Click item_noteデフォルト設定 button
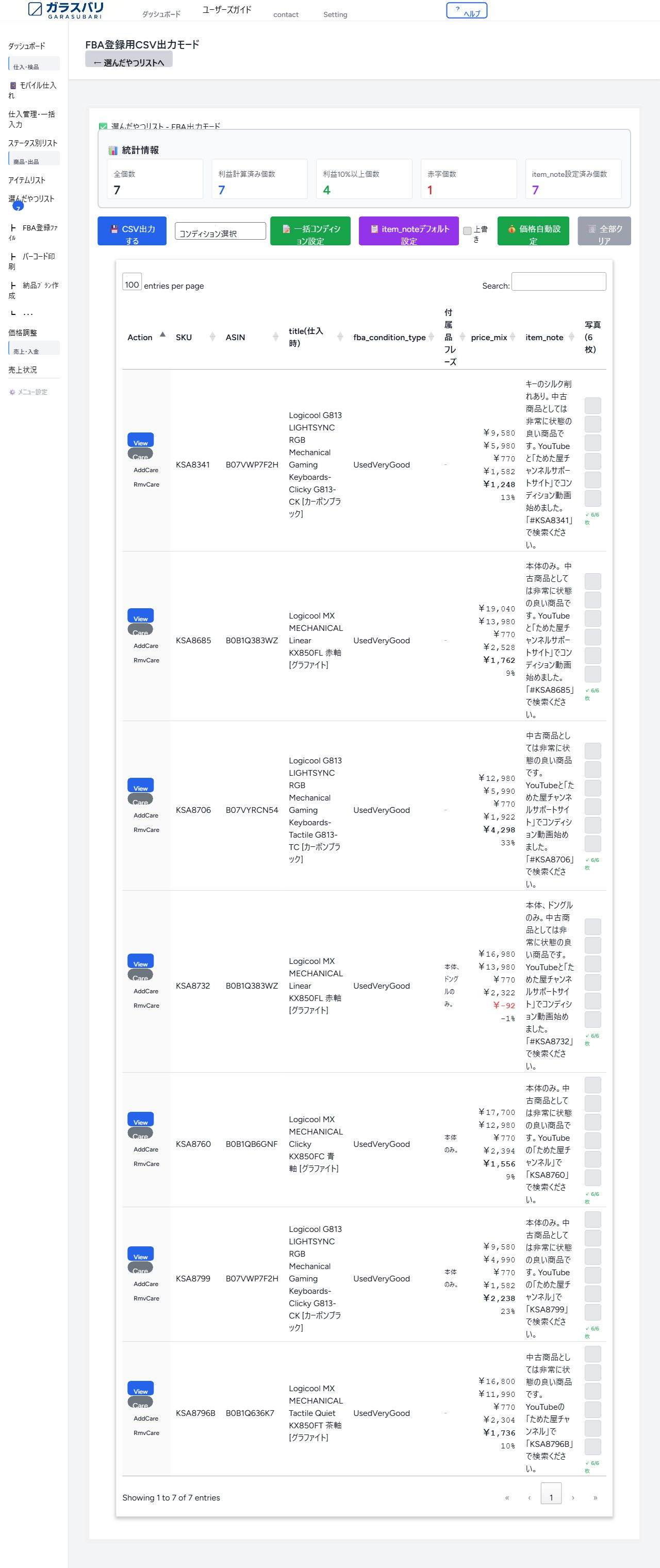 408,231
